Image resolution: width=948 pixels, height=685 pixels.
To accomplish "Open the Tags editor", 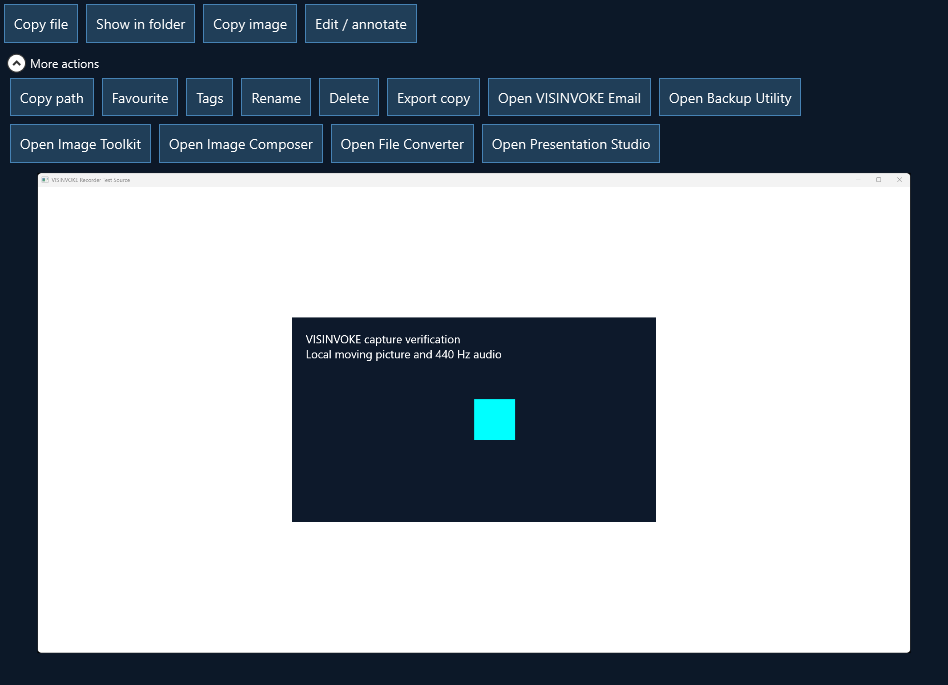I will point(210,97).
